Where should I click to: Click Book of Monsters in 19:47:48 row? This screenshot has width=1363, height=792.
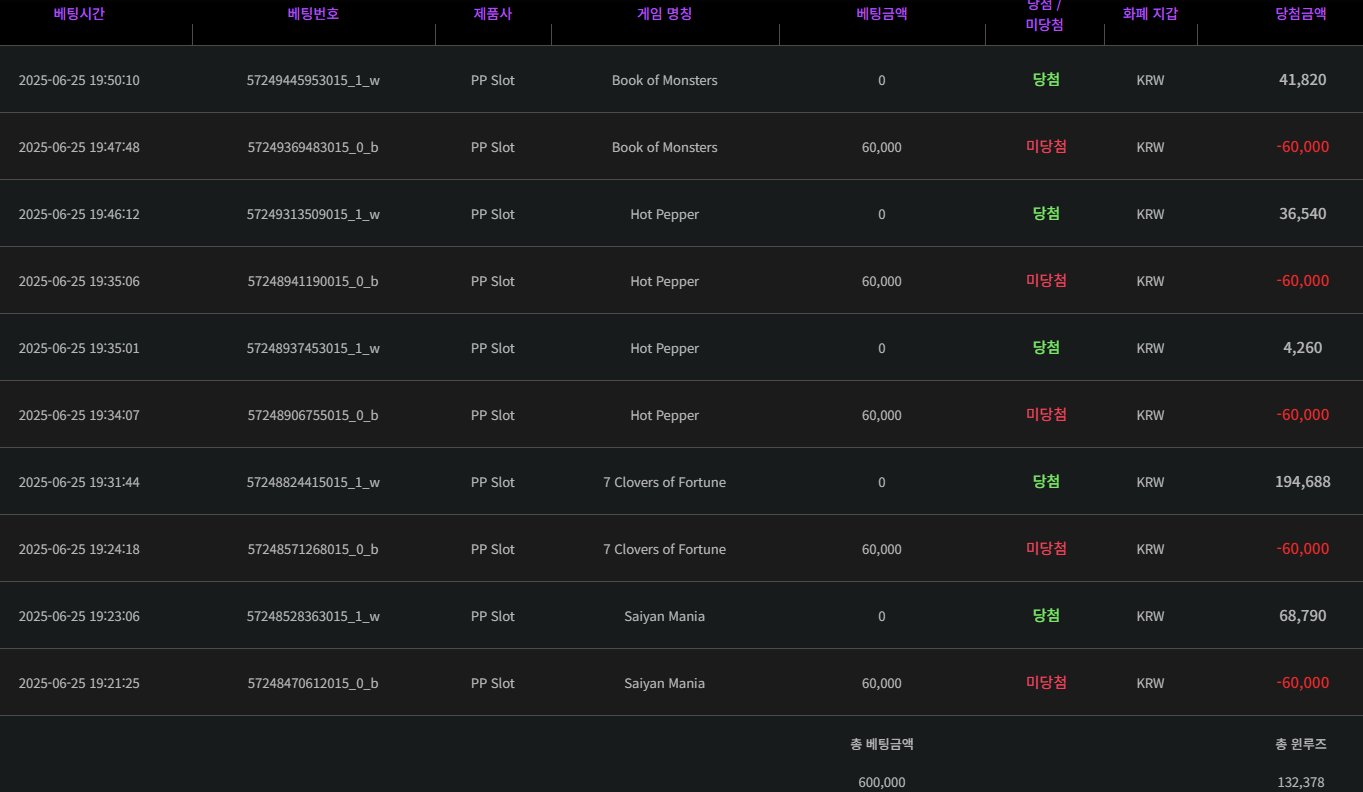click(665, 147)
